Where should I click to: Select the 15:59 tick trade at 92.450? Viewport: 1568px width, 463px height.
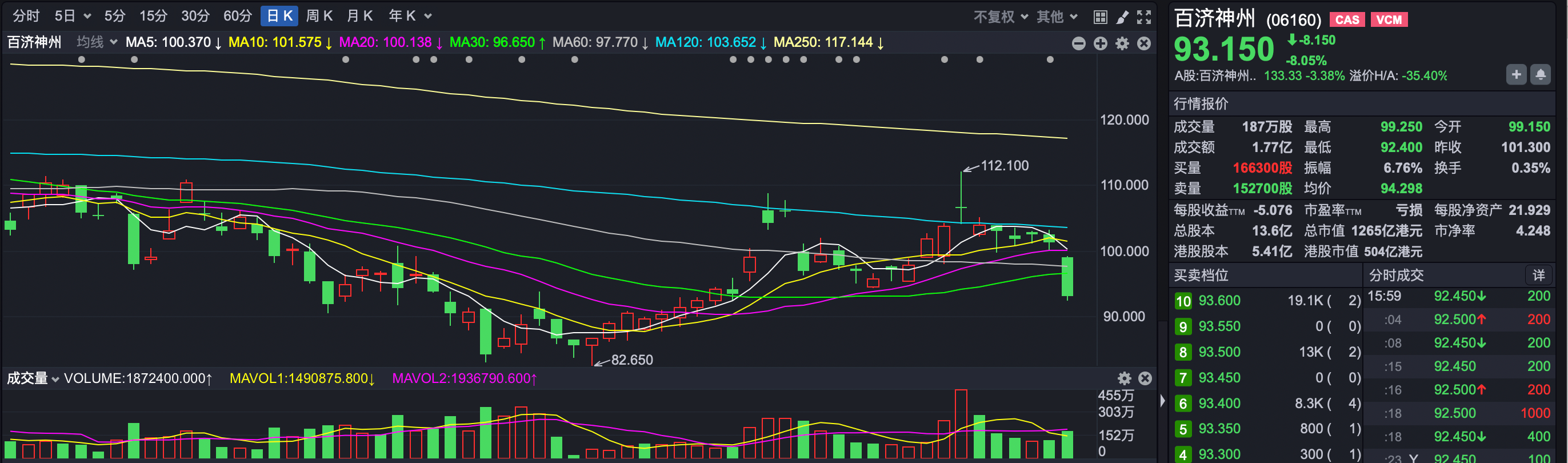tap(1459, 296)
